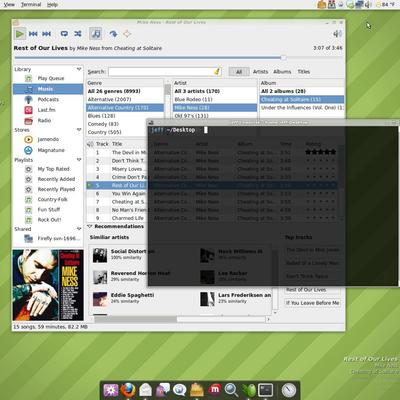Select Blue Rodeo in the Artist list

[x=215, y=99]
